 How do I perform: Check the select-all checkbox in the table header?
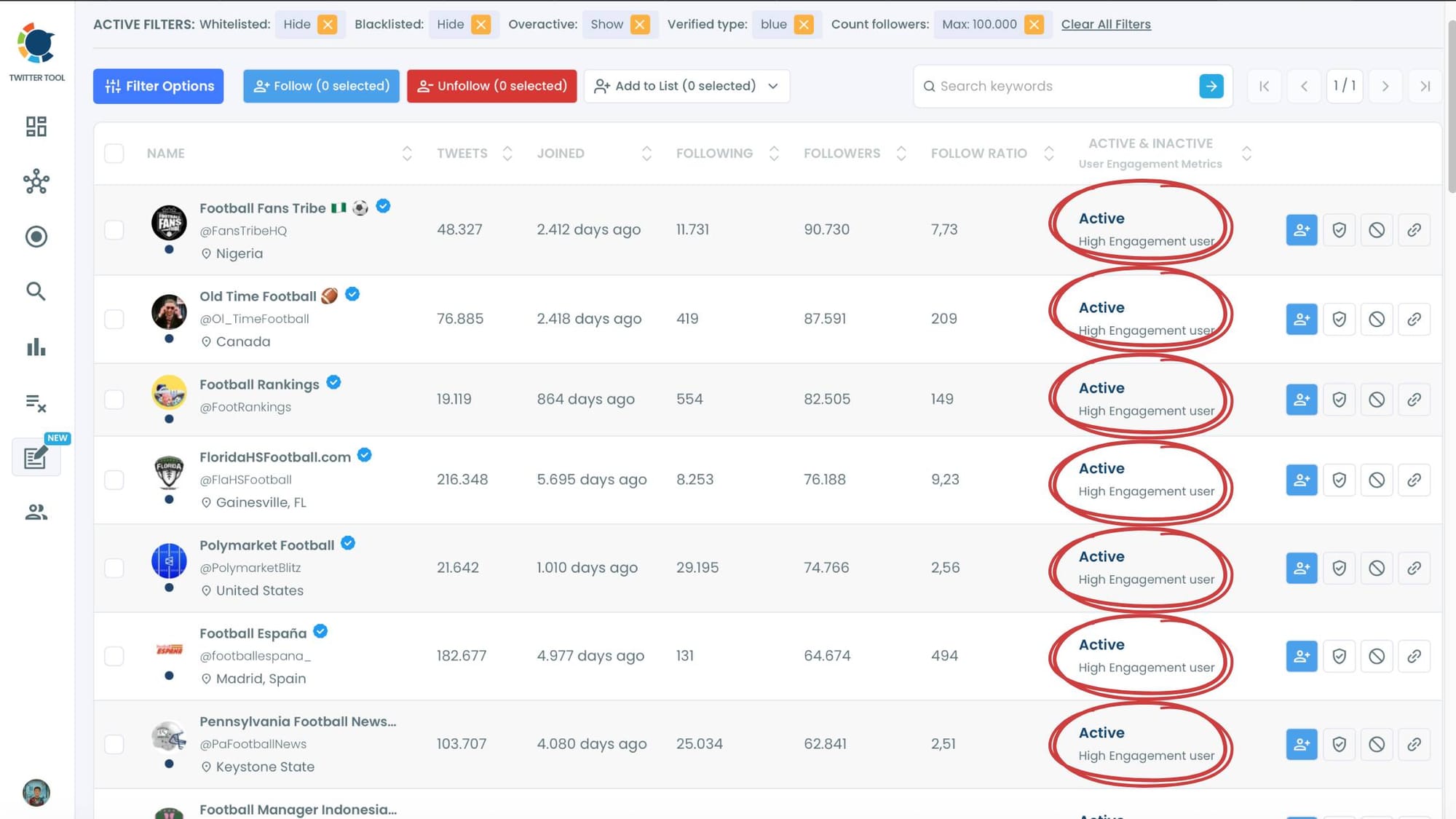click(x=114, y=153)
